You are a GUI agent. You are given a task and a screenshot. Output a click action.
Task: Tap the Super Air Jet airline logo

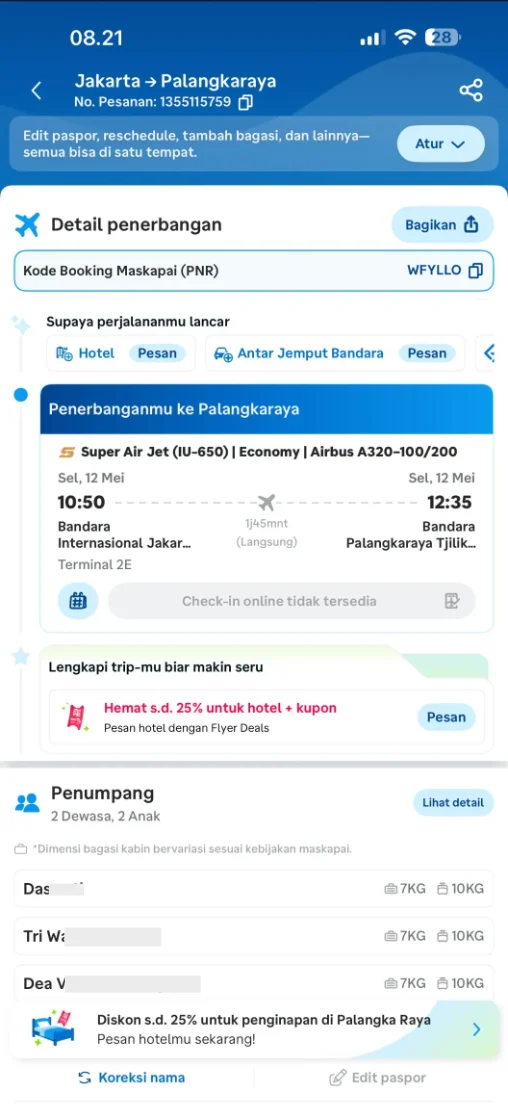coord(67,452)
